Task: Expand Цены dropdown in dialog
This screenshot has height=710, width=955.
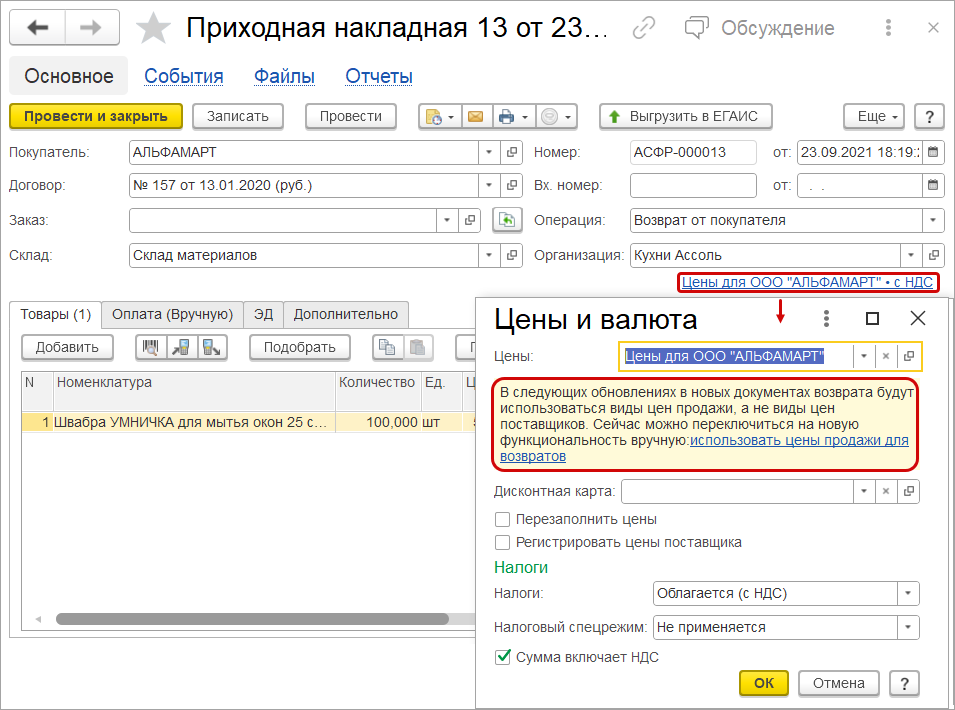Action: coord(864,356)
